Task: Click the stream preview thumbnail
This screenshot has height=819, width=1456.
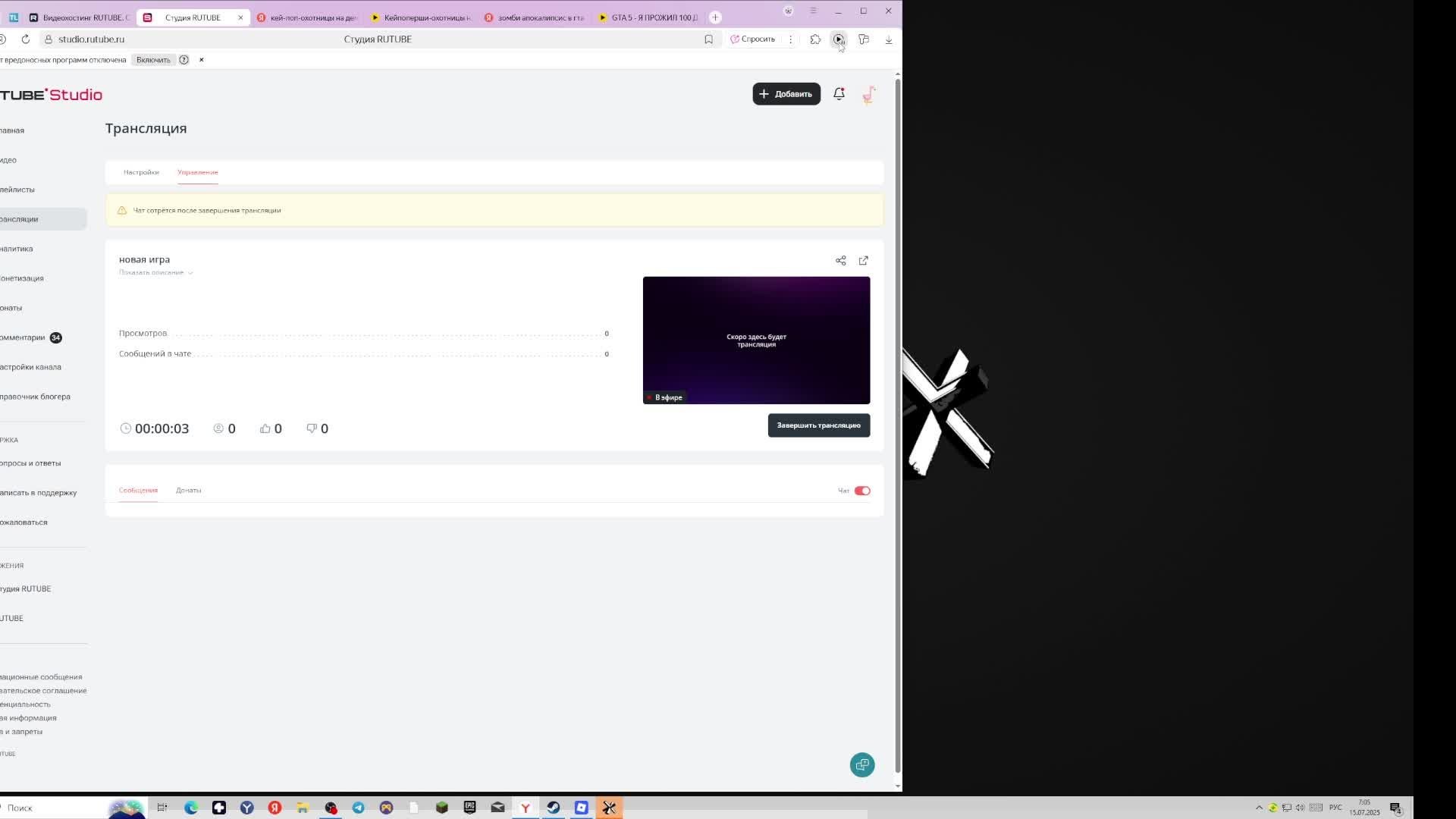Action: [756, 340]
